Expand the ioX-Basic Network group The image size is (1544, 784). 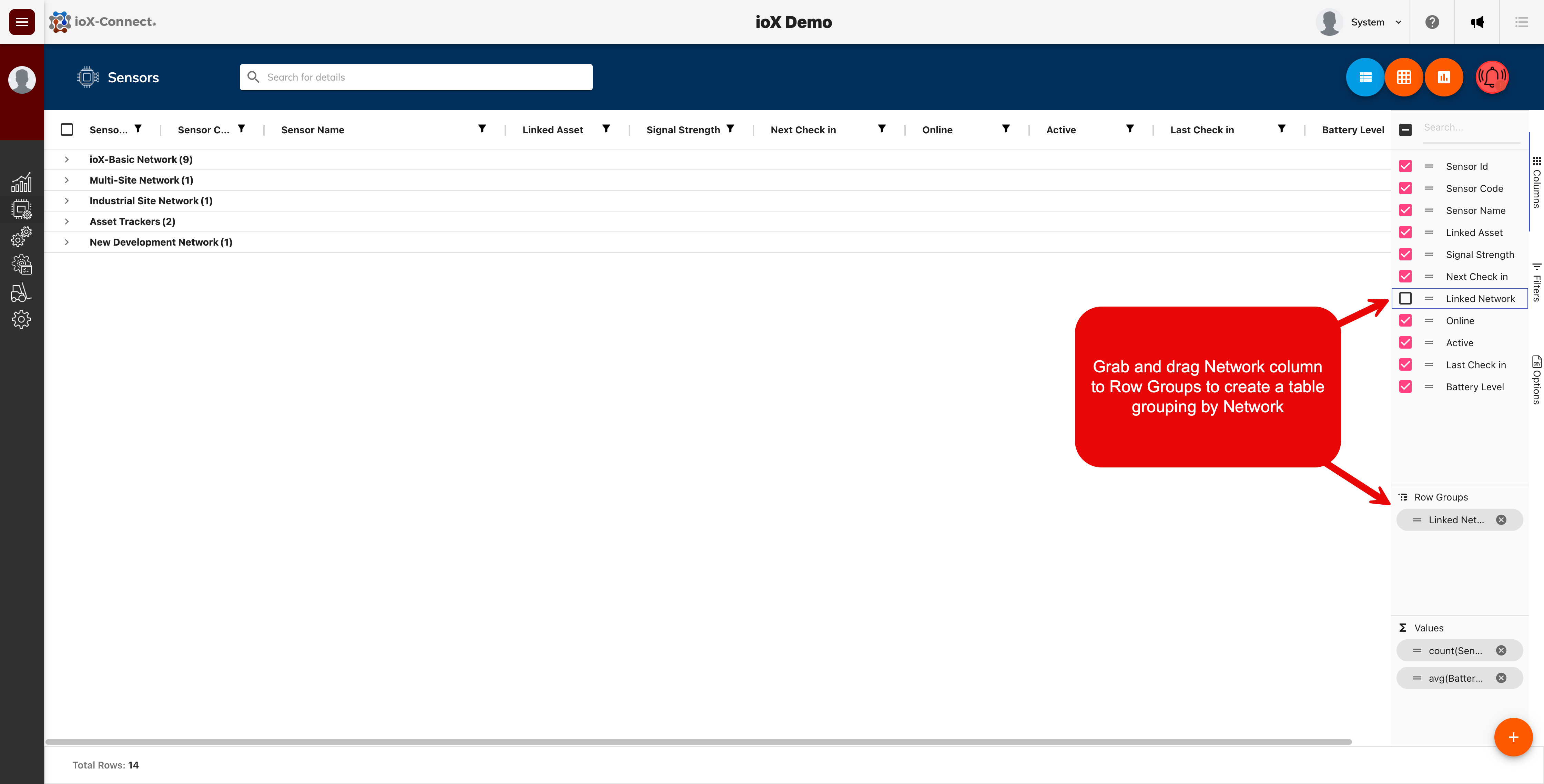(x=67, y=159)
